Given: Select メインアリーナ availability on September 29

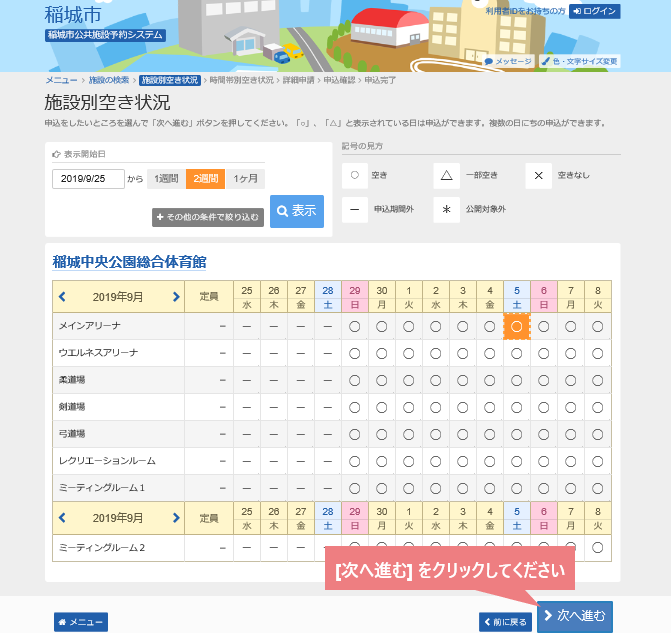Looking at the screenshot, I should [x=354, y=327].
